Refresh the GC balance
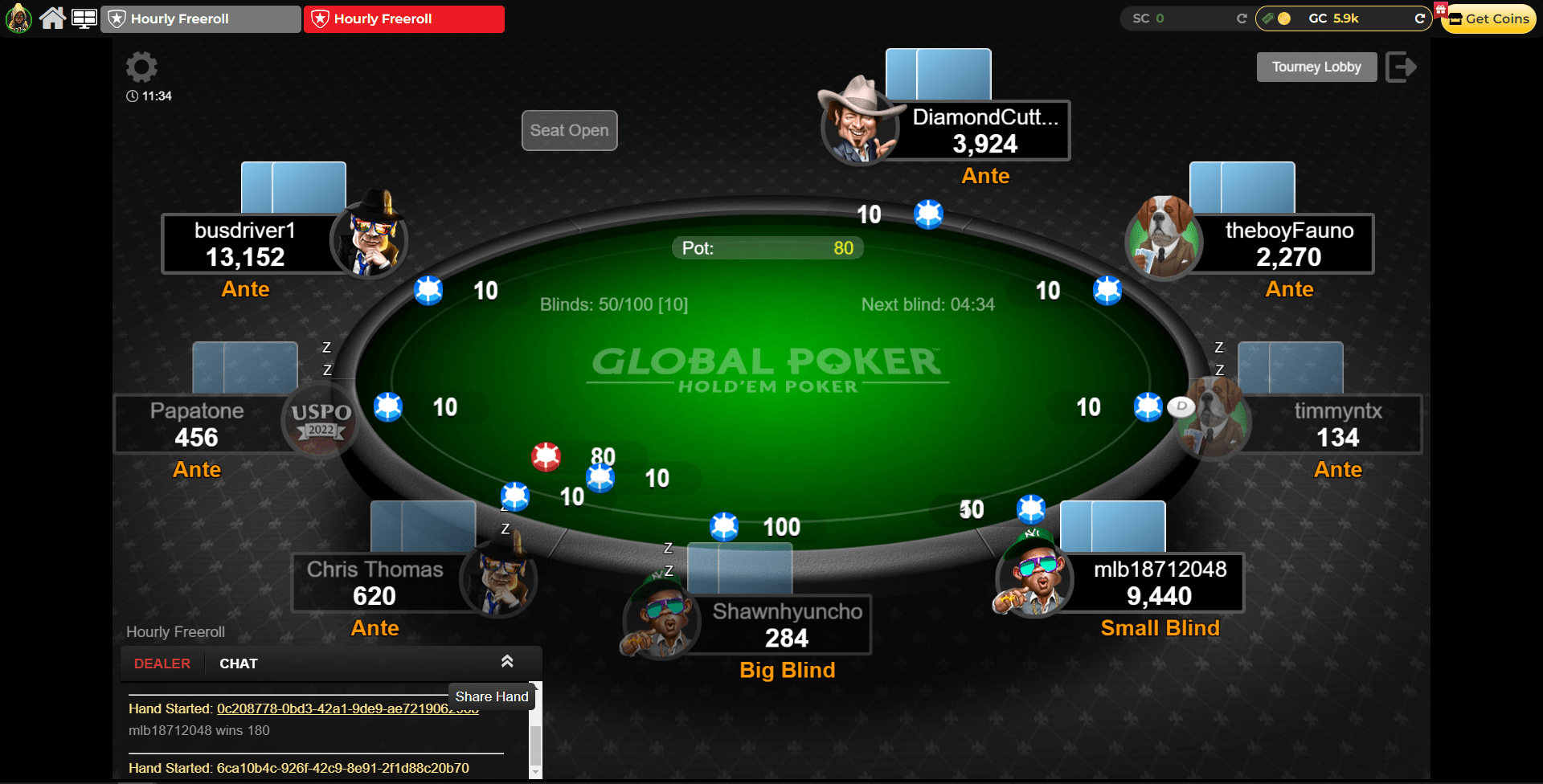The height and width of the screenshot is (784, 1543). [1419, 18]
